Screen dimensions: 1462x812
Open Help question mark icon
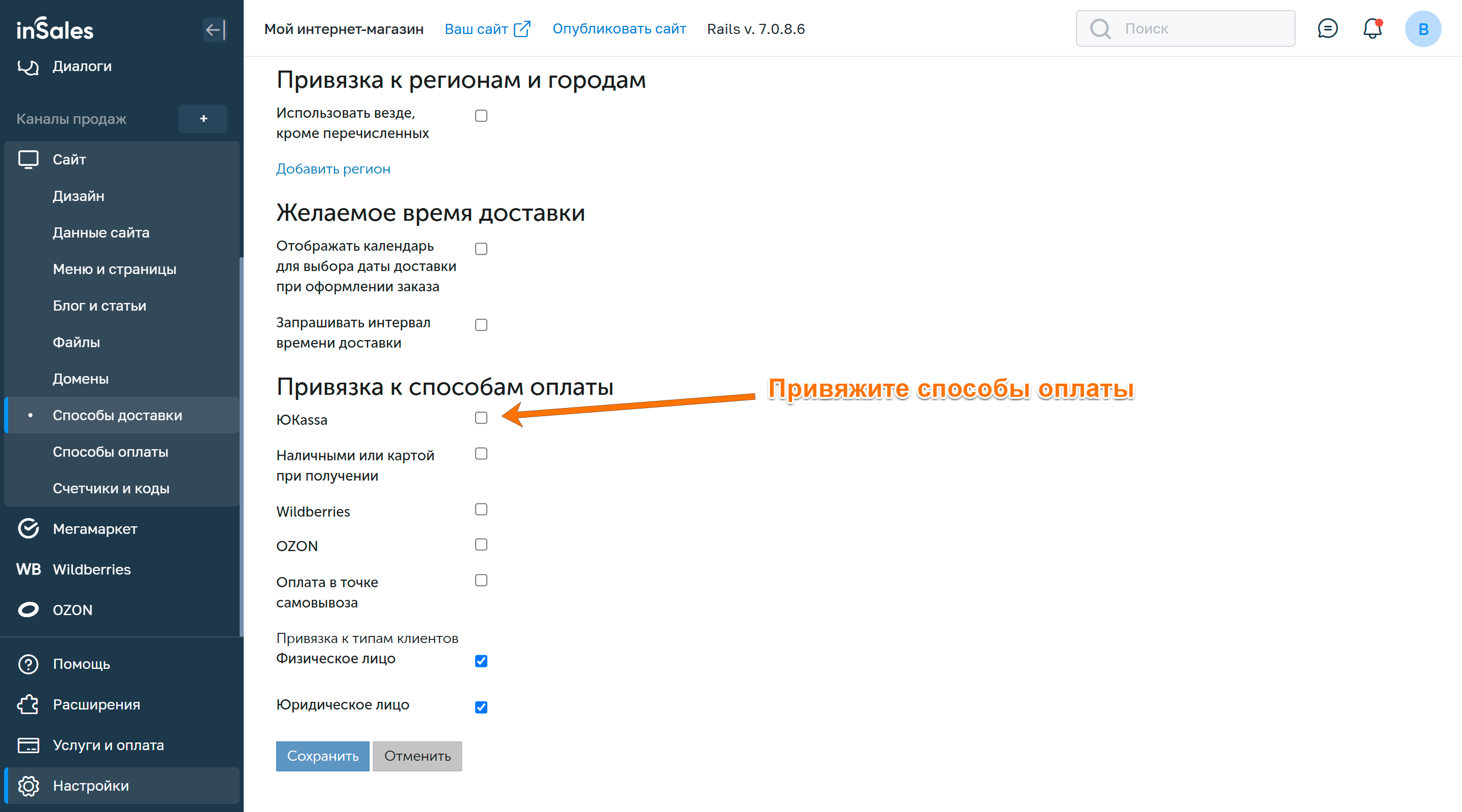(x=28, y=663)
